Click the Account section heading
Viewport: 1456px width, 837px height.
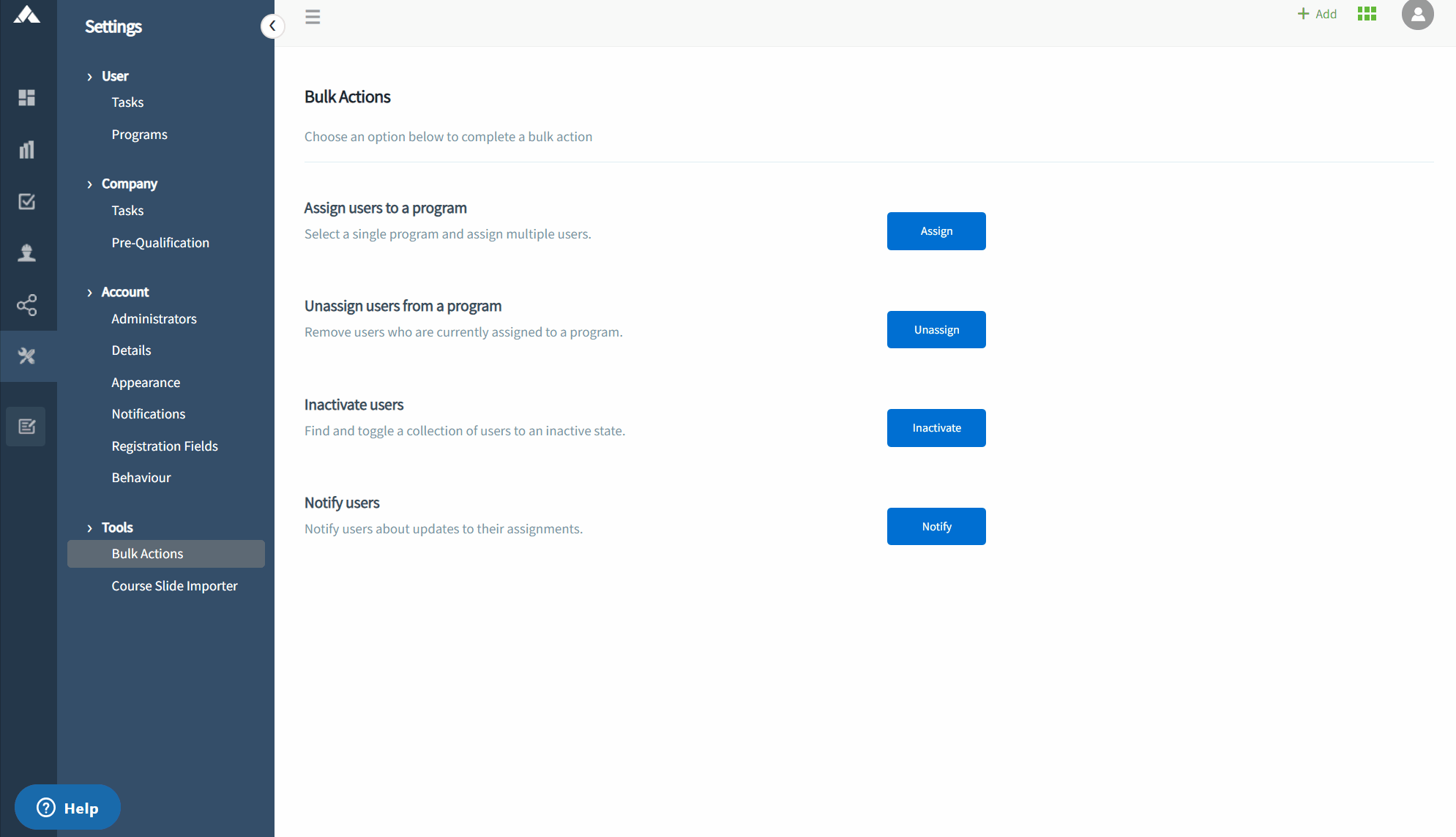pos(125,292)
